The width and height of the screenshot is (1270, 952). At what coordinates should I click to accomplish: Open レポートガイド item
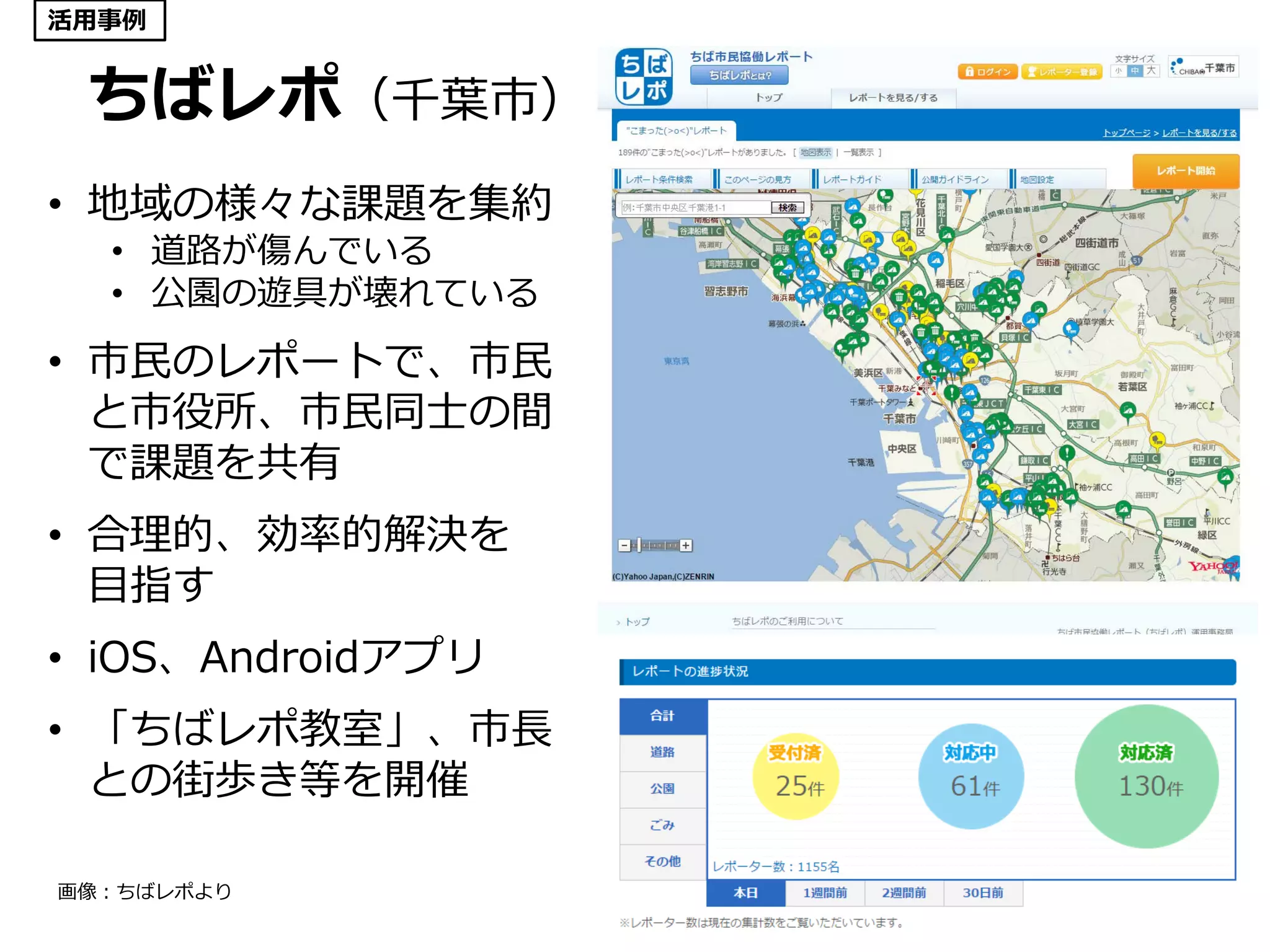point(859,179)
